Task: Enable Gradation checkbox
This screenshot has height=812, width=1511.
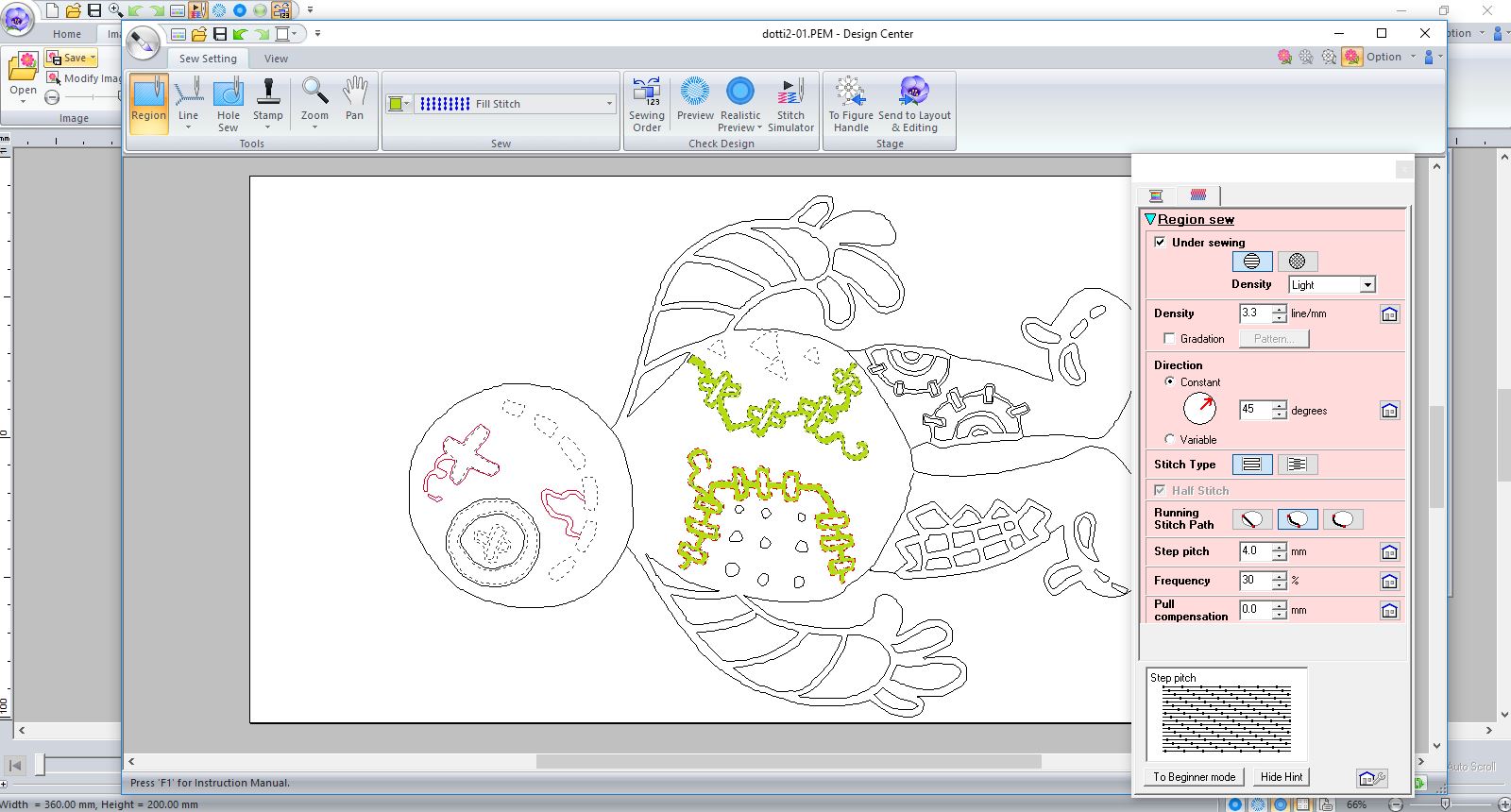Action: 1169,338
